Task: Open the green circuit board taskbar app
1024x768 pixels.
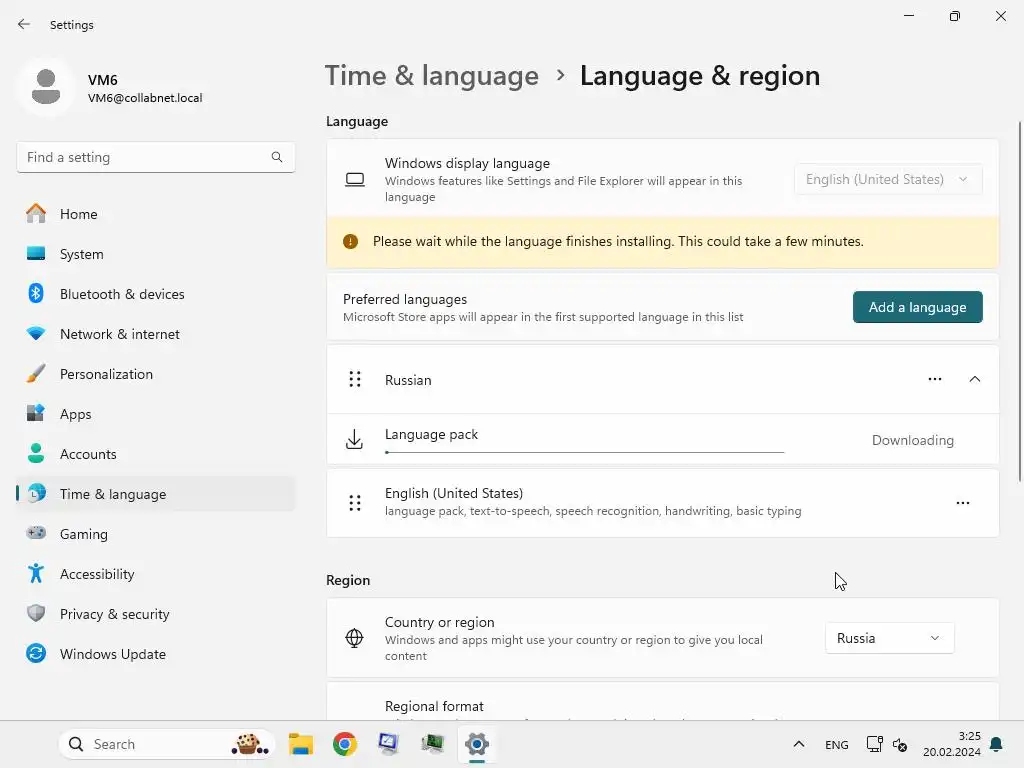Action: point(432,744)
